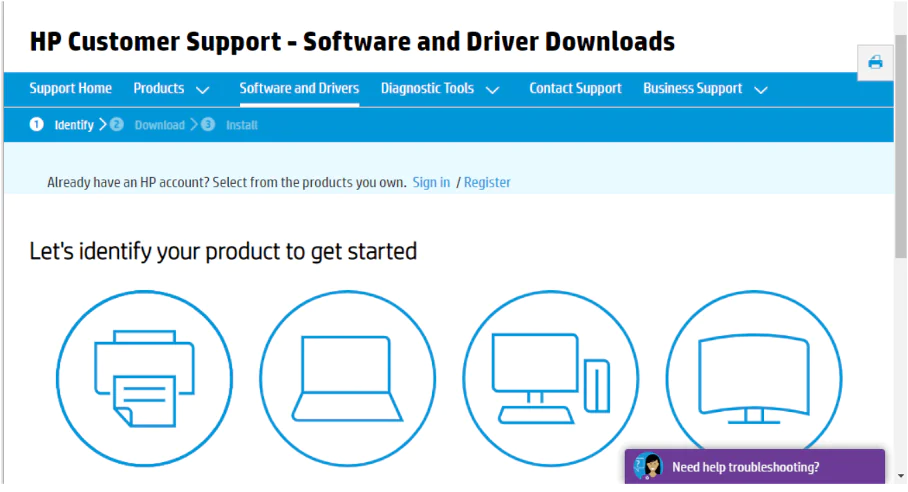The width and height of the screenshot is (908, 492).
Task: Go to Software and Drivers tab
Action: point(299,89)
